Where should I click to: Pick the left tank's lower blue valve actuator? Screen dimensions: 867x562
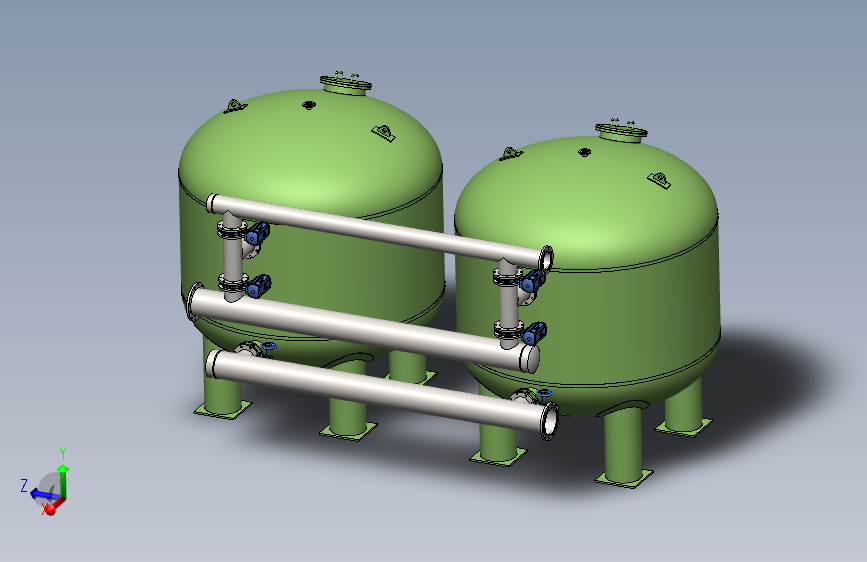click(x=258, y=285)
